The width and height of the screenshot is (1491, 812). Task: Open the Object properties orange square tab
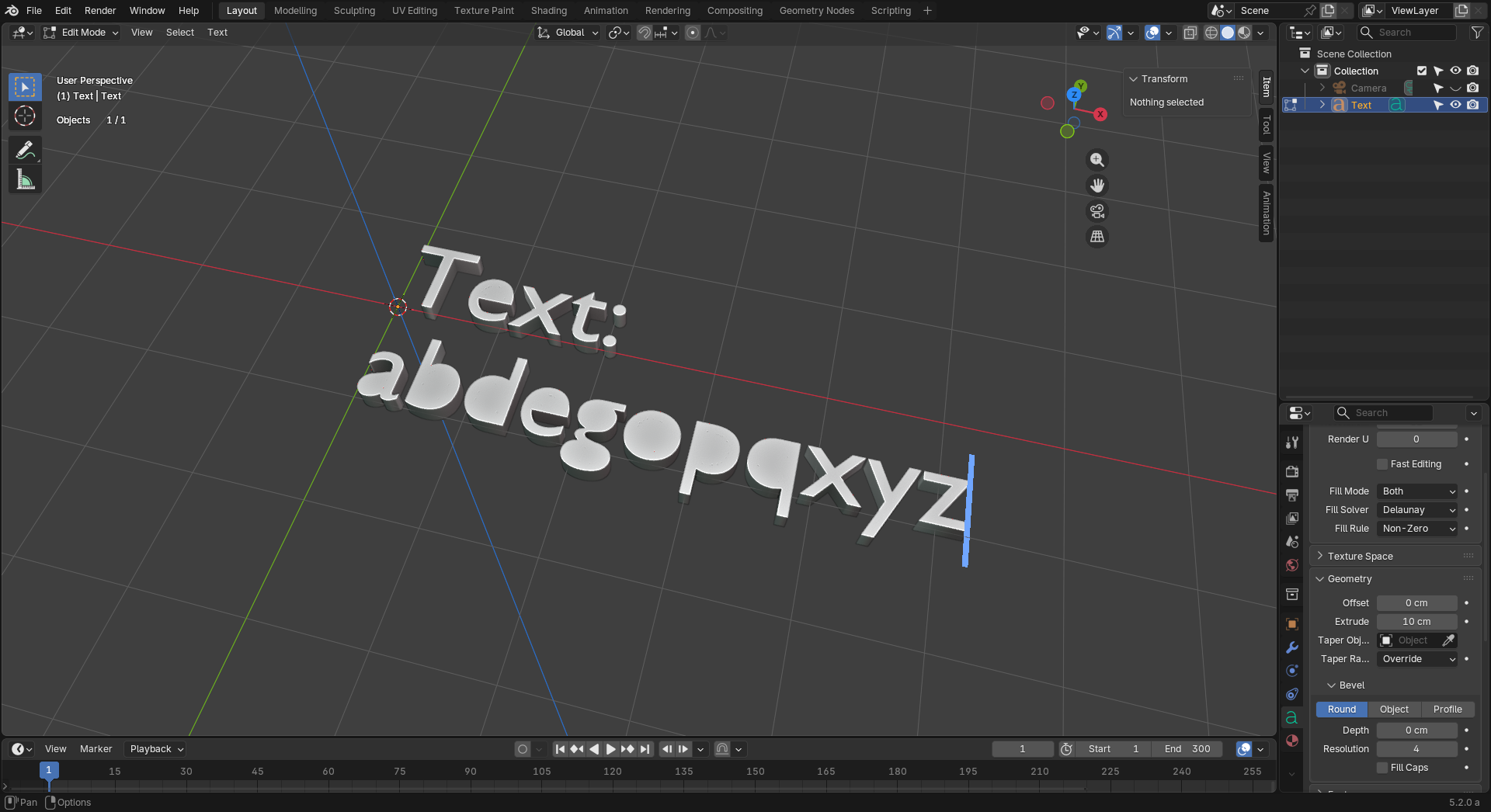point(1292,624)
